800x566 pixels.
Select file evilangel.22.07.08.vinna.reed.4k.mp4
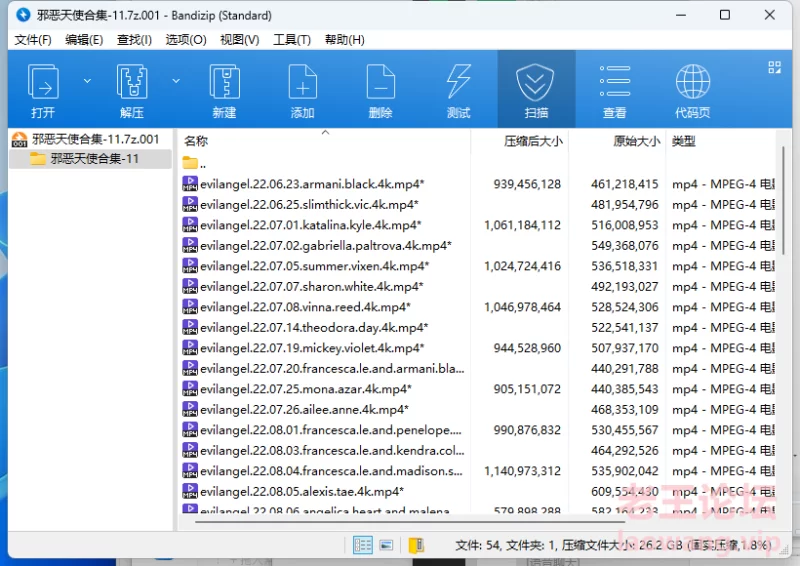point(306,307)
